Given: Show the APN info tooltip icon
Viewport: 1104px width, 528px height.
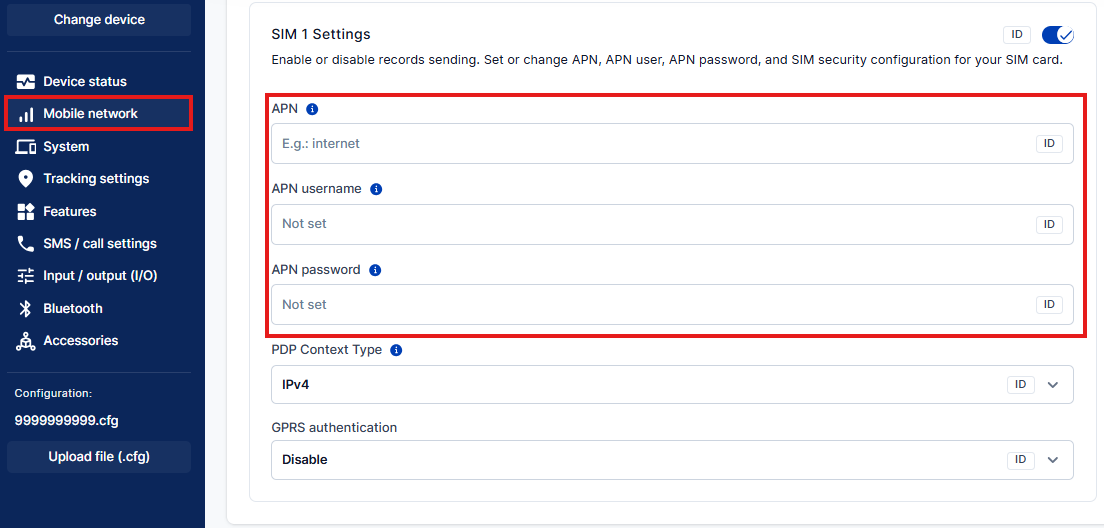Looking at the screenshot, I should pyautogui.click(x=312, y=109).
